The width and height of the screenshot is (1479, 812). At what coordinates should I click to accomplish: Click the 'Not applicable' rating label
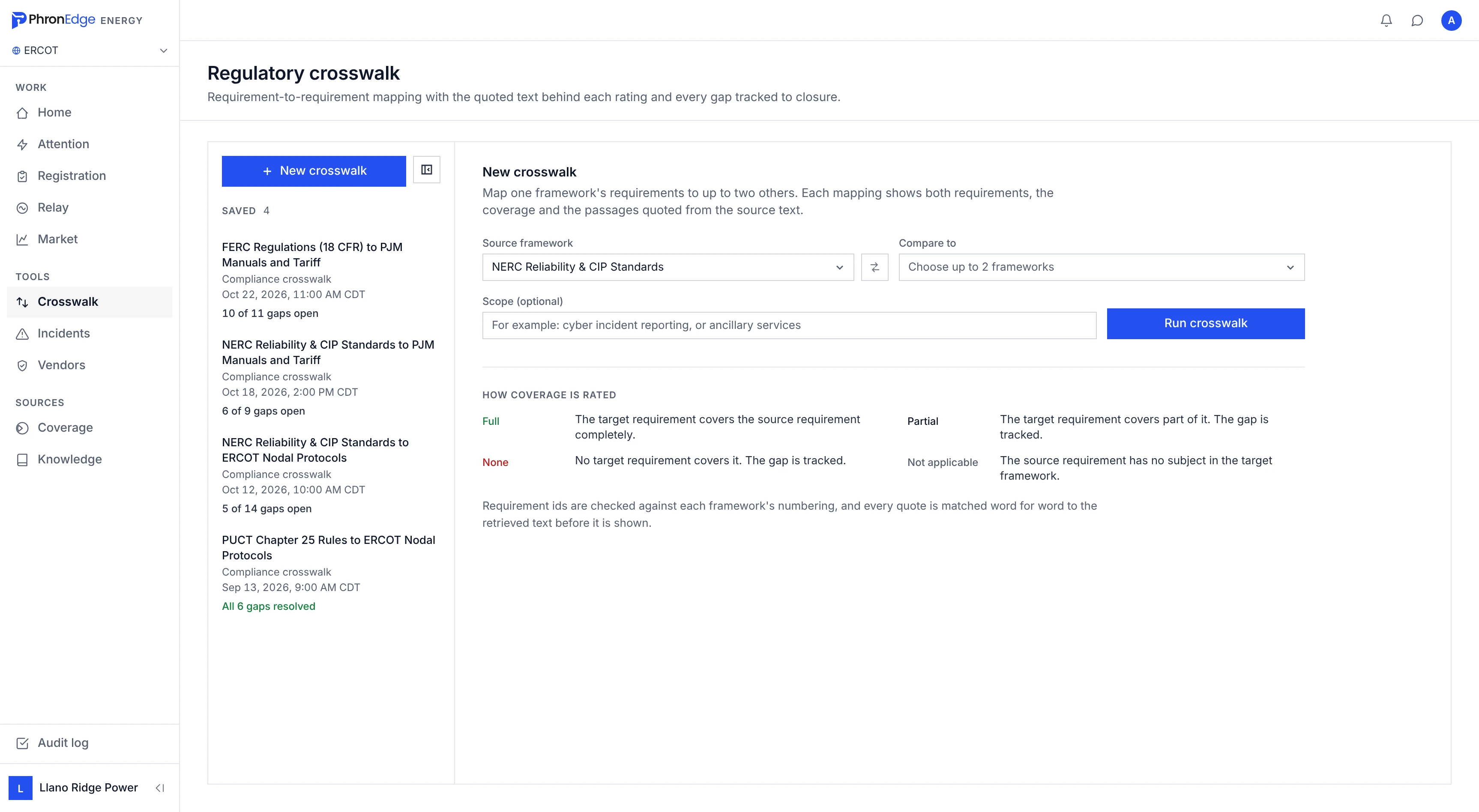[x=942, y=463]
